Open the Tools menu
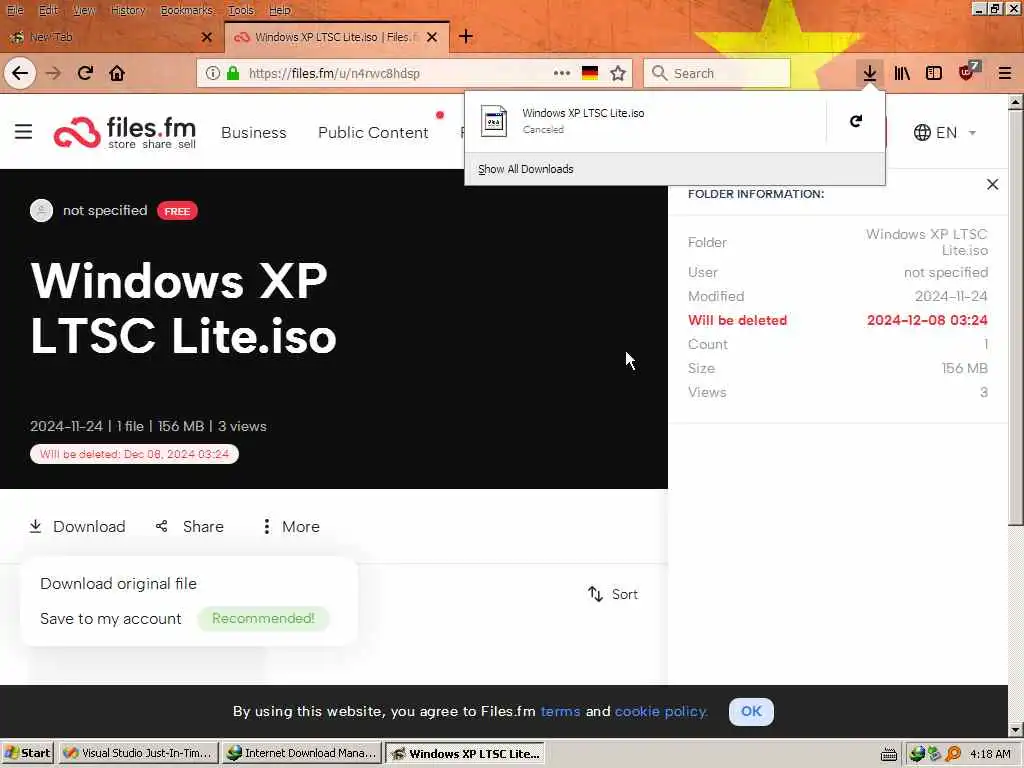 coord(241,10)
